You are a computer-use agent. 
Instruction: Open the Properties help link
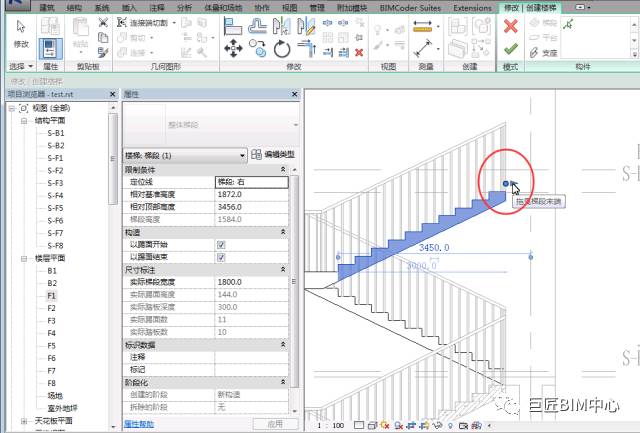tap(139, 424)
